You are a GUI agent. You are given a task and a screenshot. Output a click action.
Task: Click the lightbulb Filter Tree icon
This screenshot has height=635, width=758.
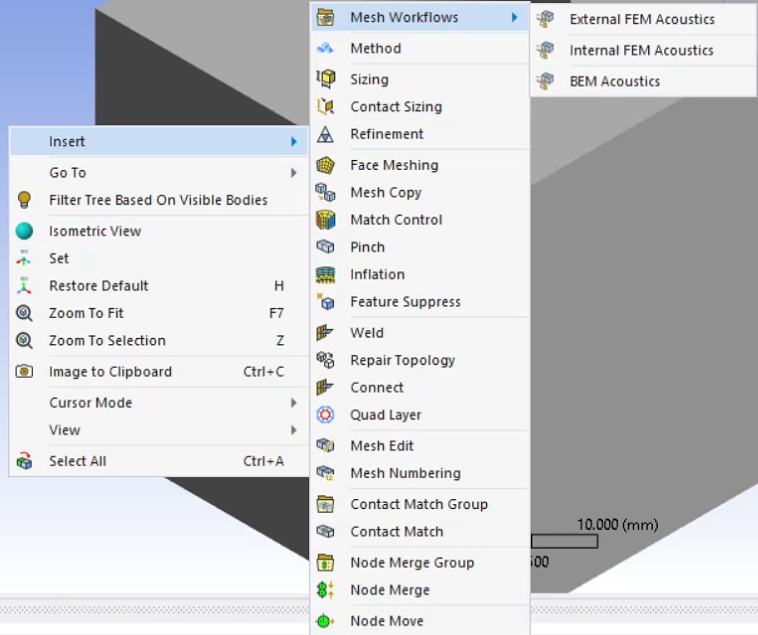pyautogui.click(x=24, y=200)
